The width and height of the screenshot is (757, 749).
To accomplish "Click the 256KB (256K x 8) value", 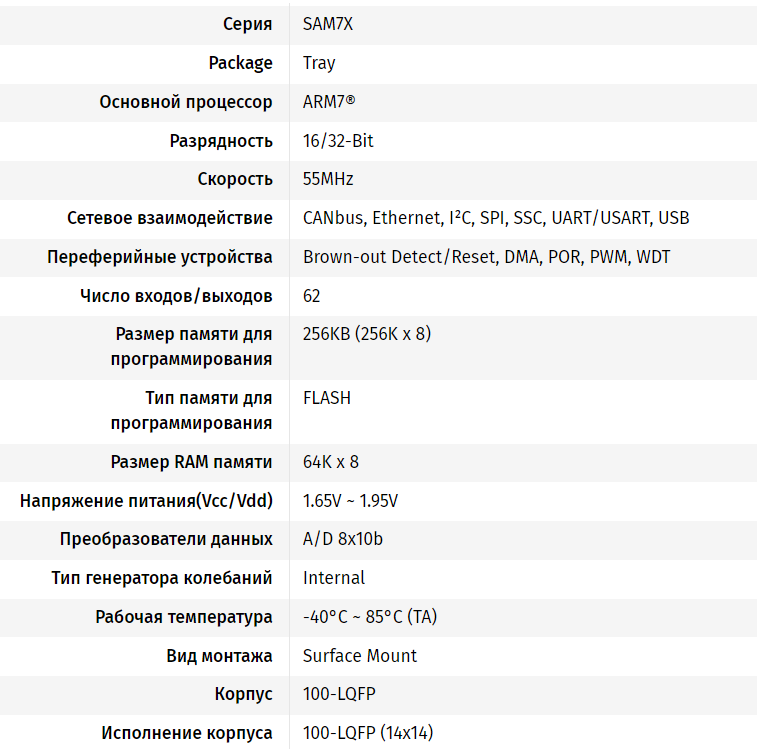I will click(x=367, y=334).
